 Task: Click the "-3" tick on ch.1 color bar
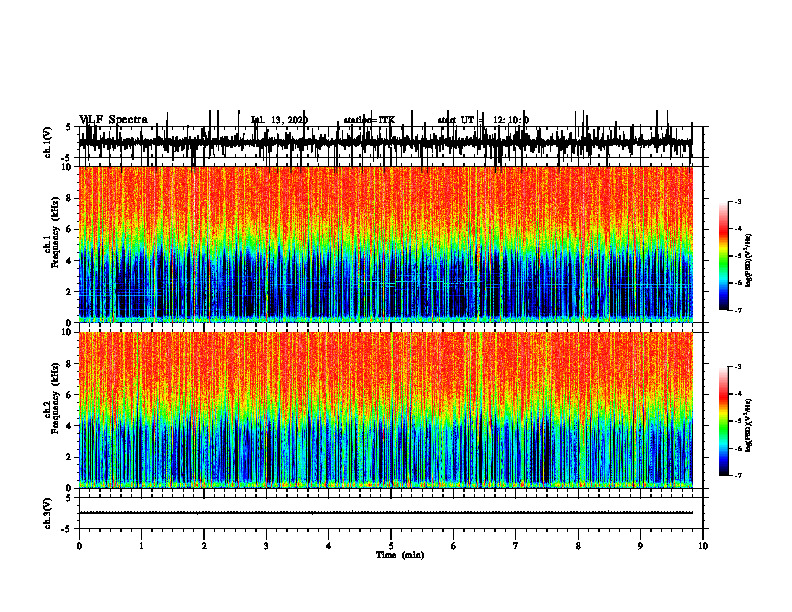tap(737, 201)
